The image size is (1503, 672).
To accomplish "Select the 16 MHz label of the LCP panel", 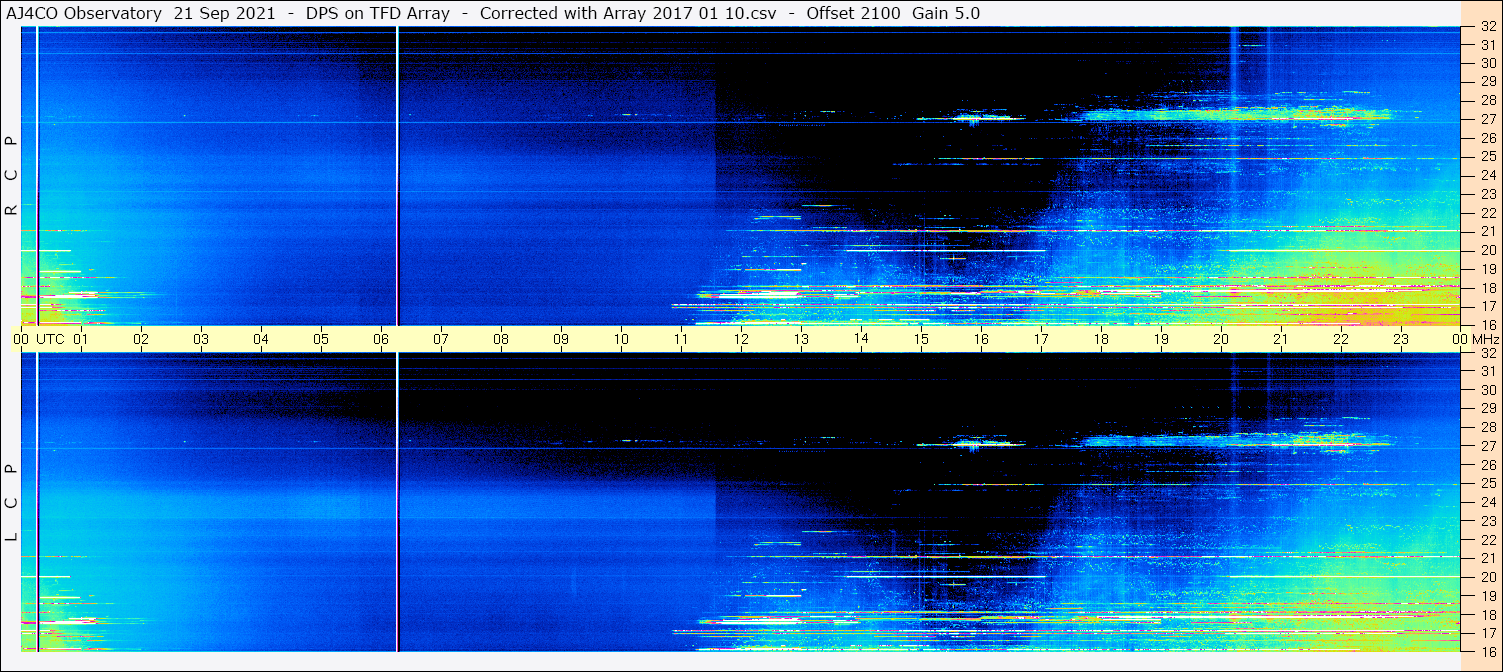I will click(1487, 651).
